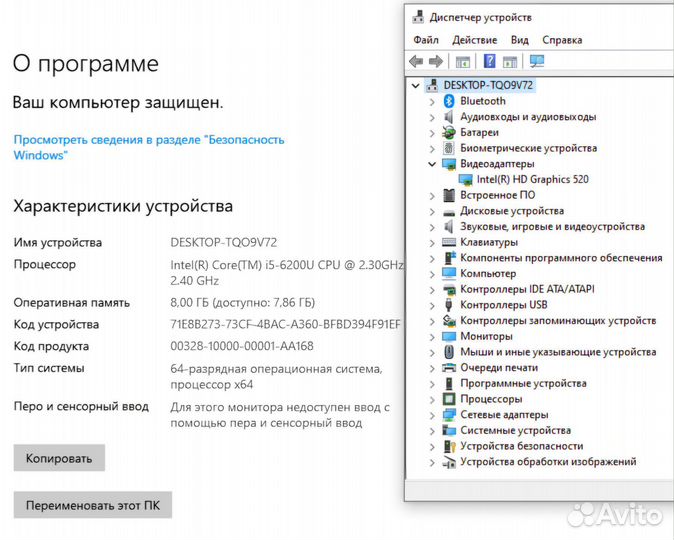The height and width of the screenshot is (540, 674).
Task: Click the drive icon beside Дисковые устройства
Action: [449, 212]
